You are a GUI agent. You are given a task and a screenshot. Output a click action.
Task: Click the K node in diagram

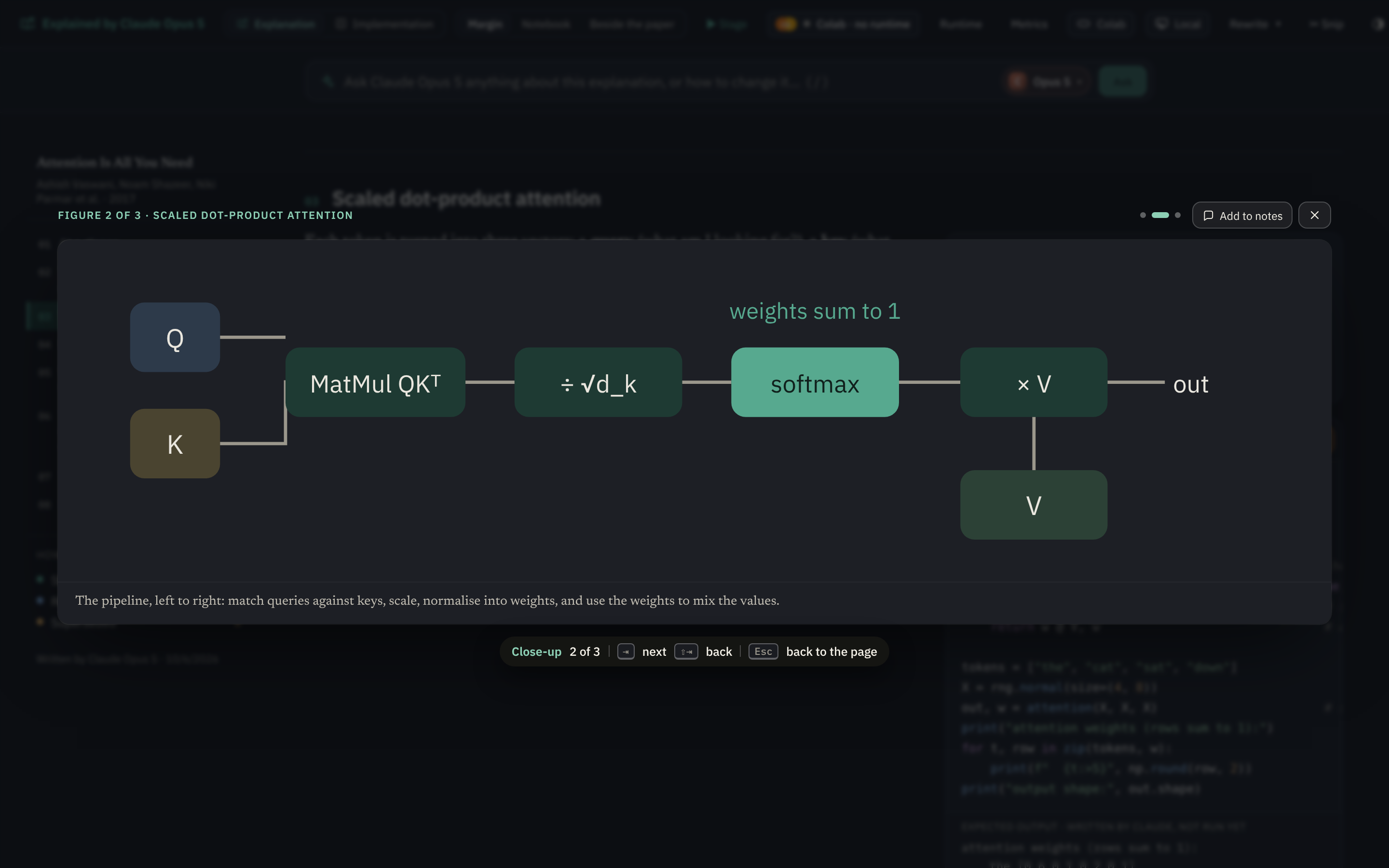tap(175, 444)
